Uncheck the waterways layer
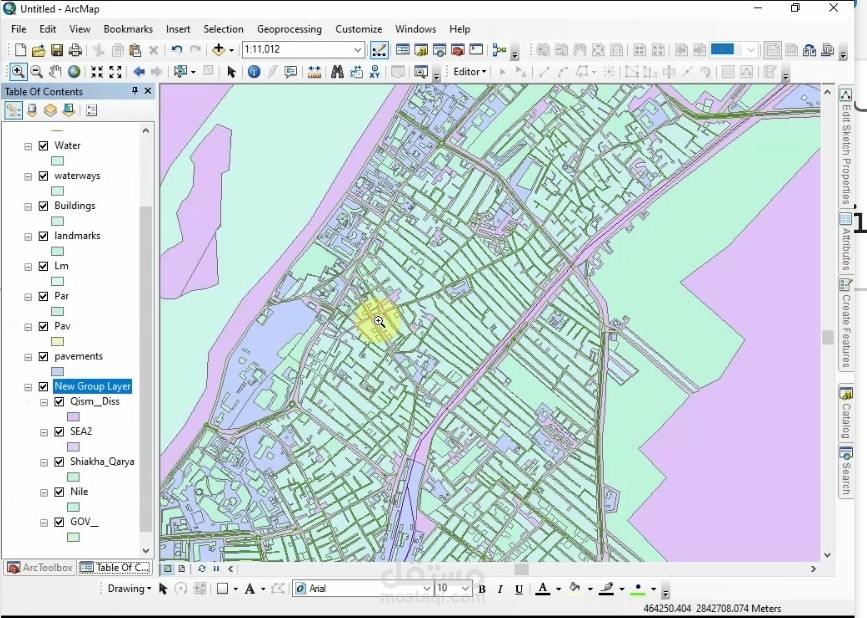The width and height of the screenshot is (867, 618). pos(44,176)
